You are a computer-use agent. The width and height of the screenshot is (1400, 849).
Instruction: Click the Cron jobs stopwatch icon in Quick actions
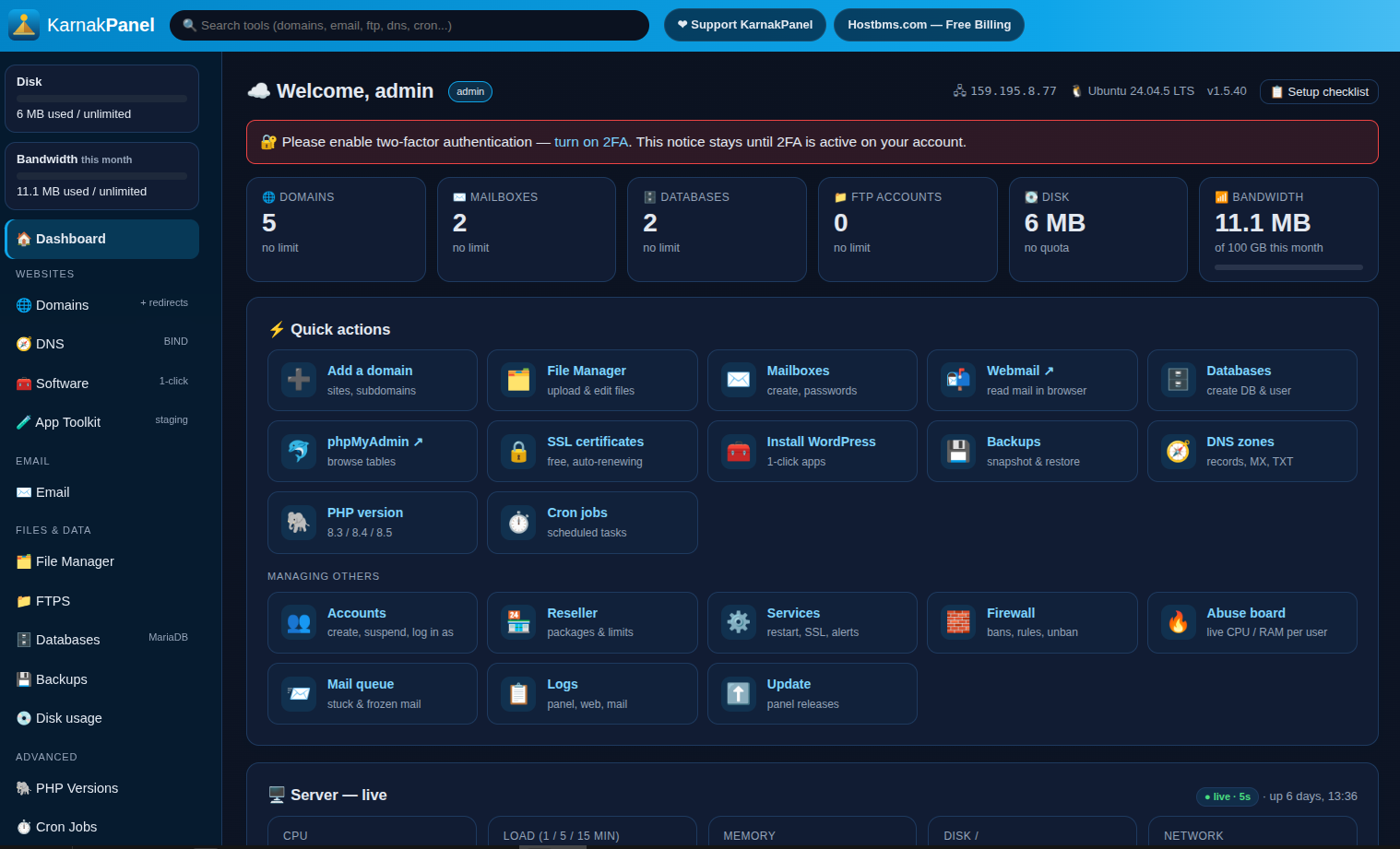[518, 522]
